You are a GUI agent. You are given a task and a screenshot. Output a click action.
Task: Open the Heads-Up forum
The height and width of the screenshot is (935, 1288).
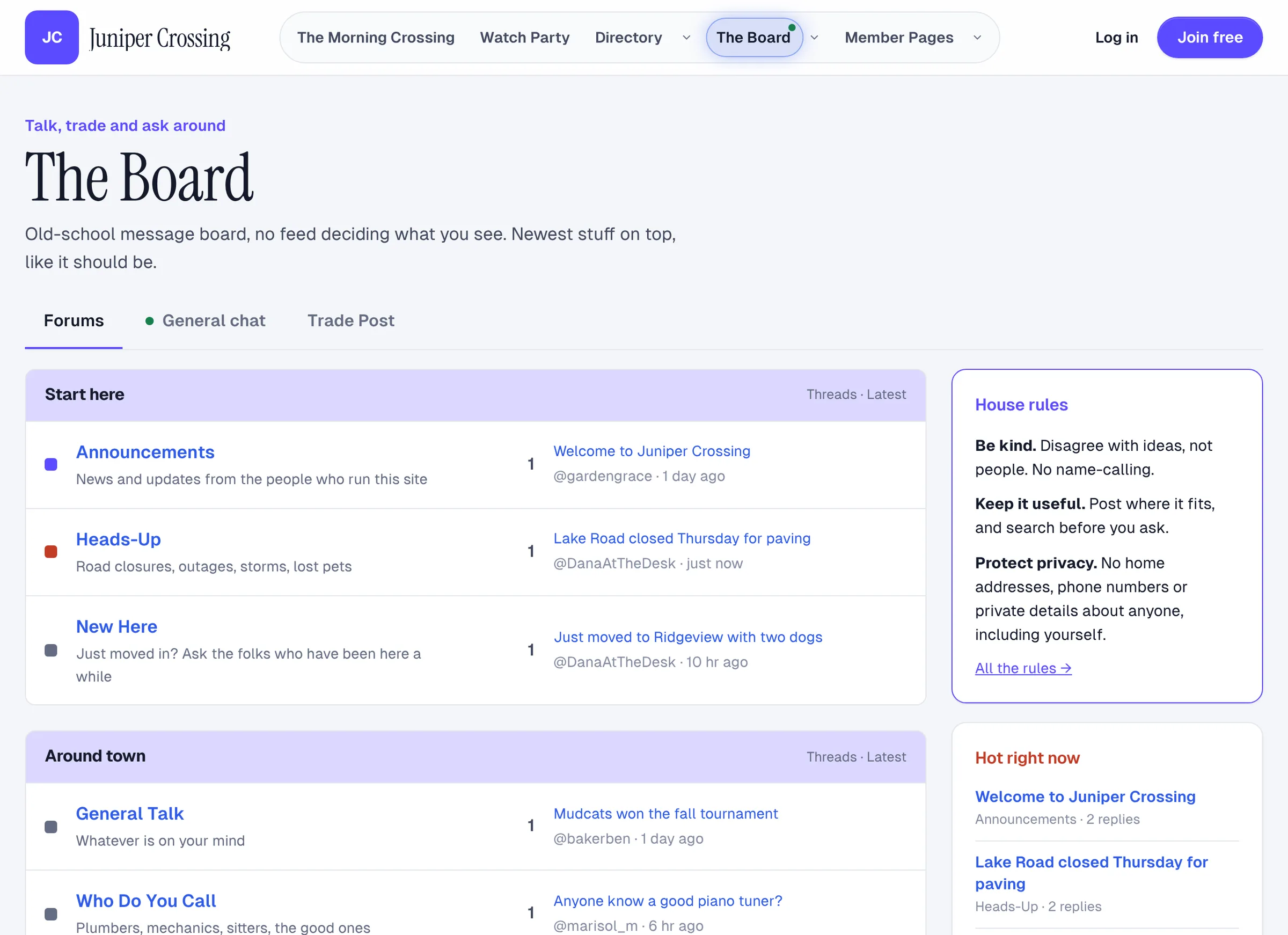pyautogui.click(x=119, y=539)
